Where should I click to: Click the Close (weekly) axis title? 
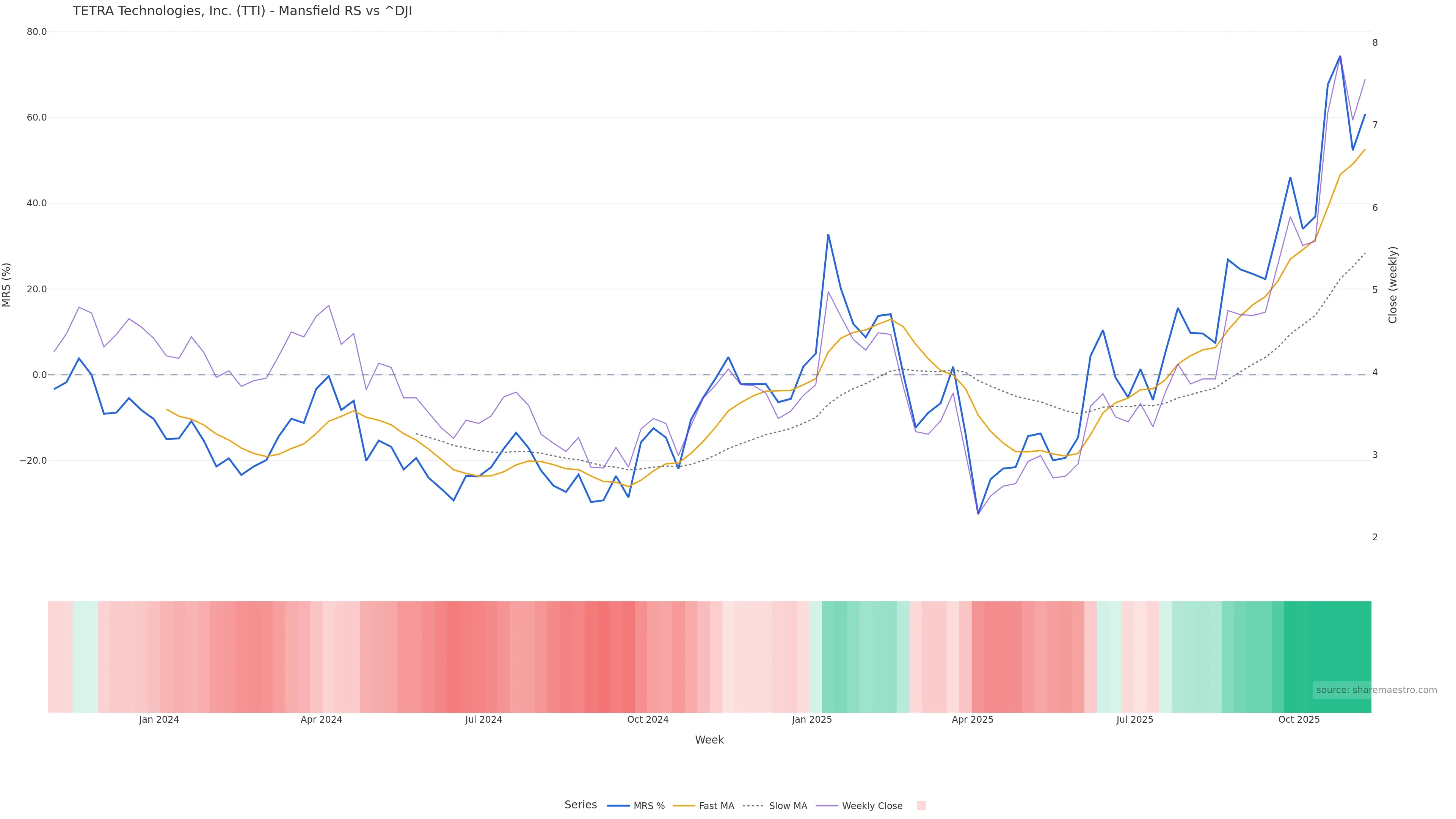[1393, 285]
